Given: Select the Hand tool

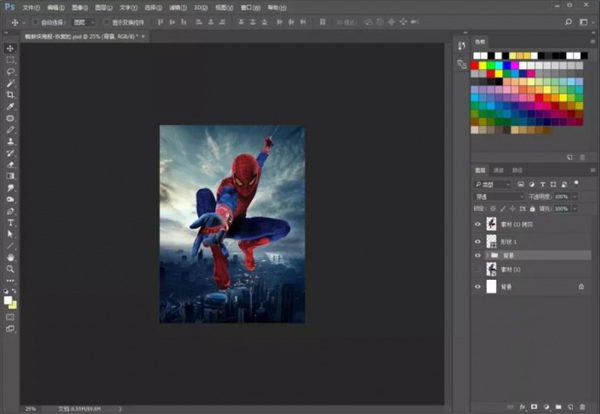Looking at the screenshot, I should pyautogui.click(x=11, y=257).
